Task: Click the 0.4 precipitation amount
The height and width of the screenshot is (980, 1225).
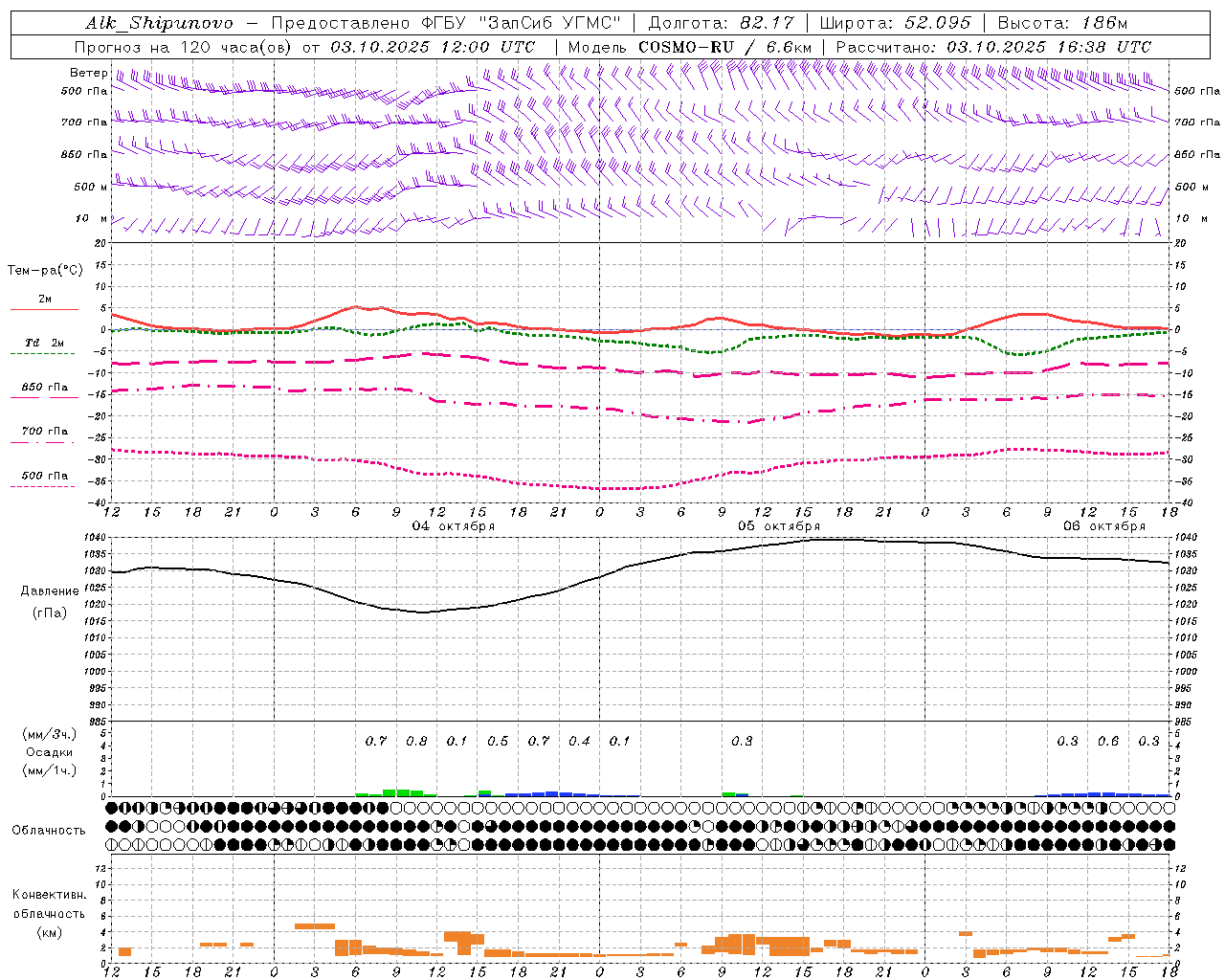Action: coord(579,742)
